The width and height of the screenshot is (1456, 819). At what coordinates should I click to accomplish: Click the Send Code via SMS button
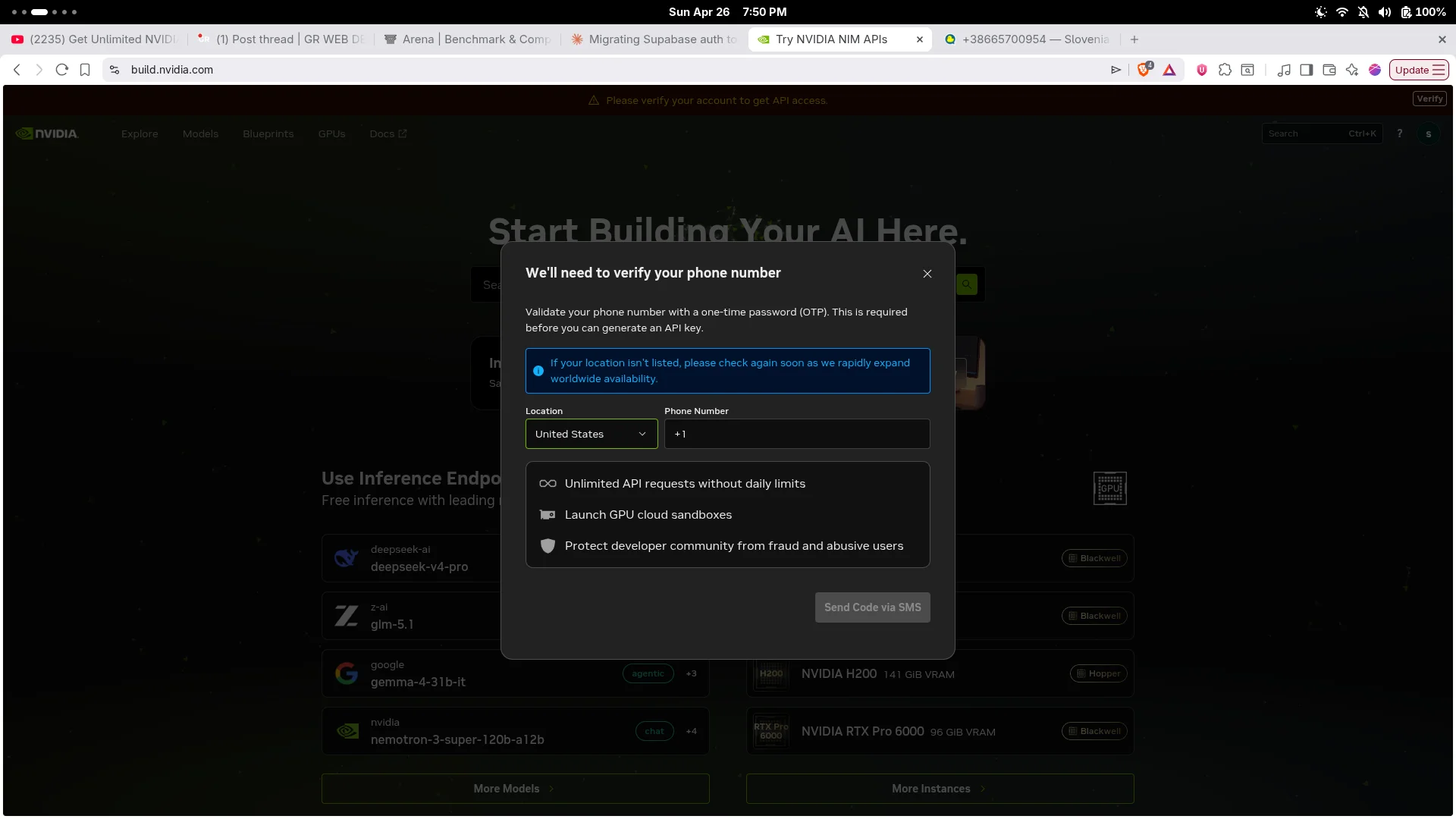[872, 607]
